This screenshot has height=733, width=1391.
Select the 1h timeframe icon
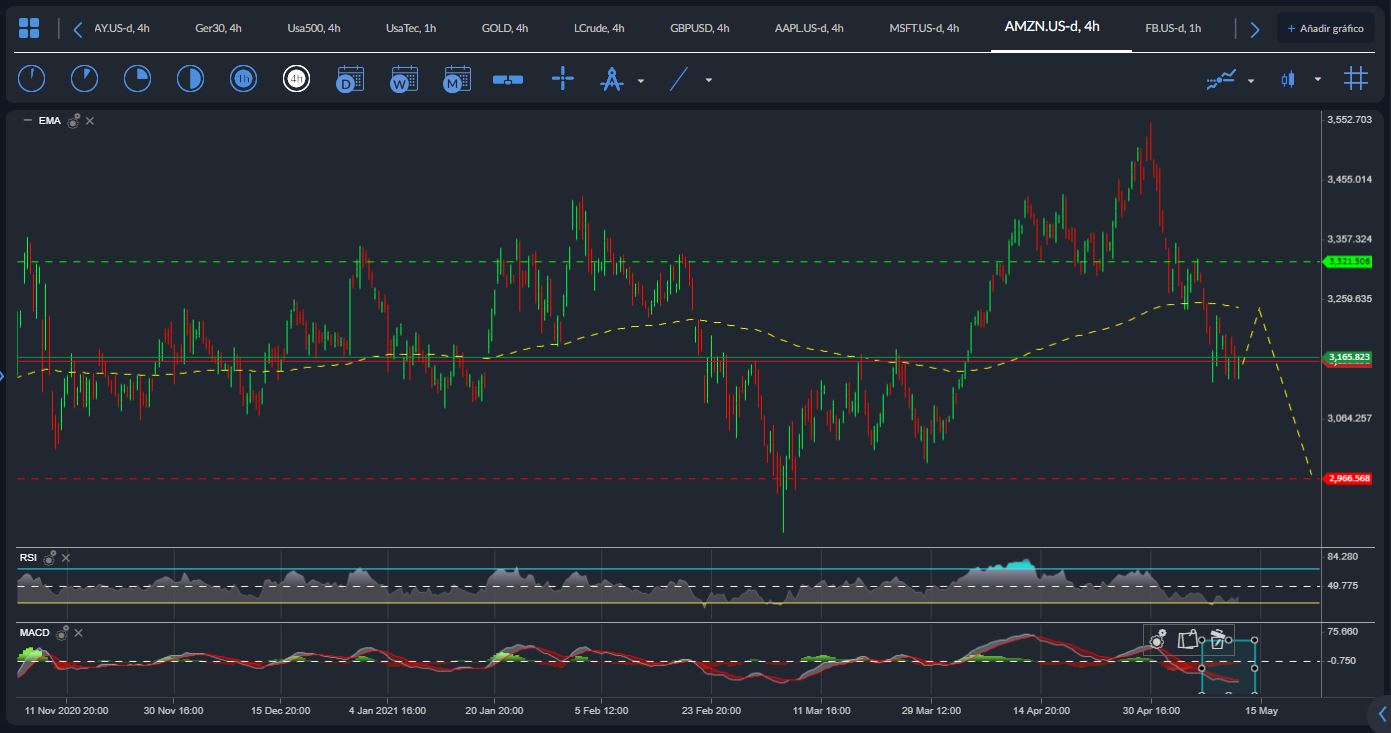pyautogui.click(x=243, y=78)
